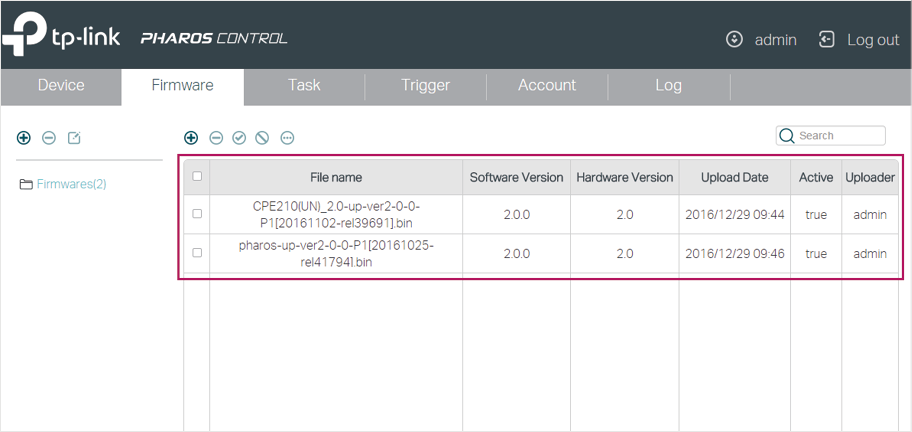Click the add firmware group plus icon
Image resolution: width=912 pixels, height=432 pixels.
[x=23, y=138]
